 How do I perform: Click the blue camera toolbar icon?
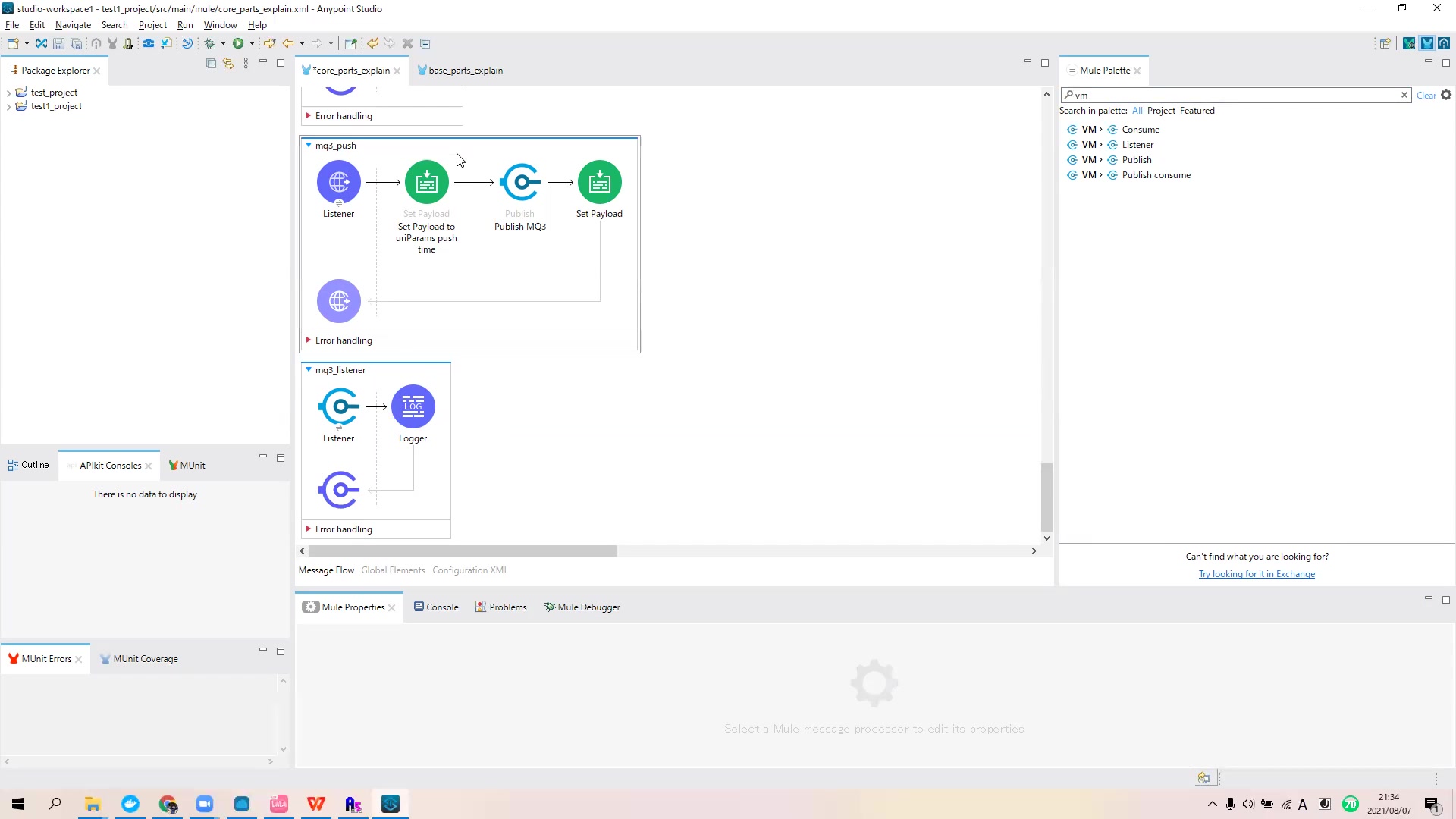coord(149,43)
